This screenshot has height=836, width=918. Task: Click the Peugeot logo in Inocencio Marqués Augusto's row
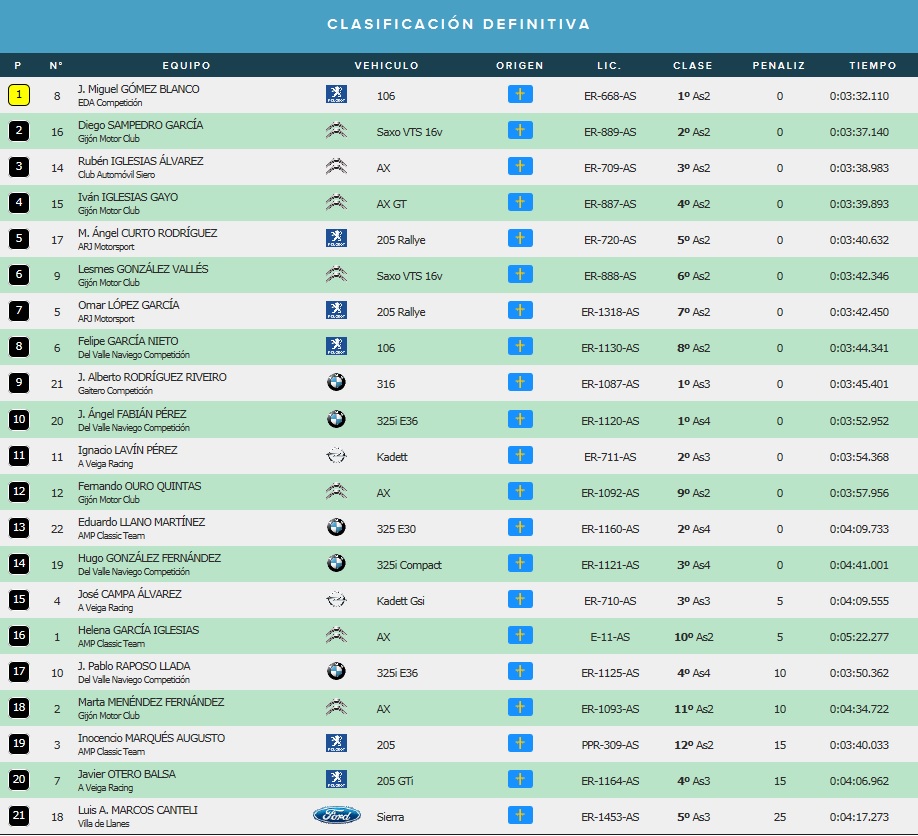(x=336, y=743)
